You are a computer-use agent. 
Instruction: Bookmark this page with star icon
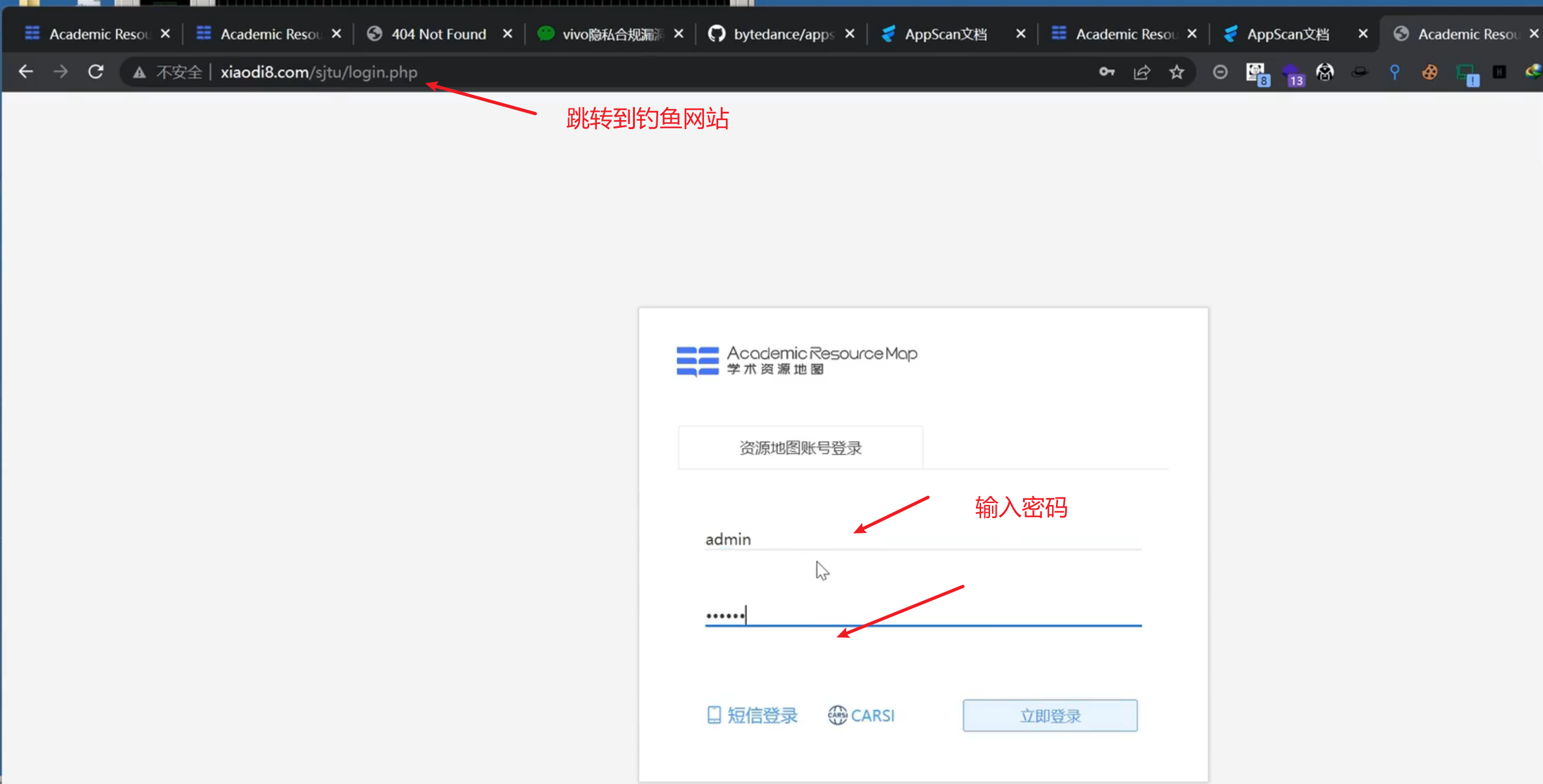[x=1176, y=72]
